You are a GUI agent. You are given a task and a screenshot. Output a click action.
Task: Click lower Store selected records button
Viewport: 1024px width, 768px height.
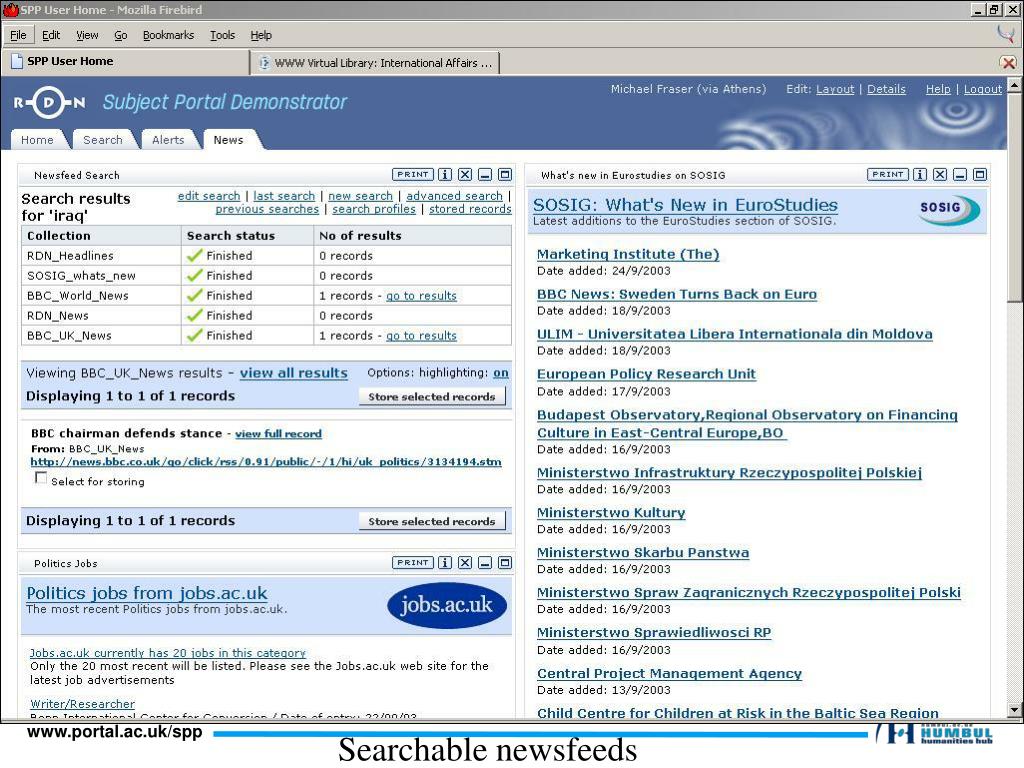tap(432, 521)
